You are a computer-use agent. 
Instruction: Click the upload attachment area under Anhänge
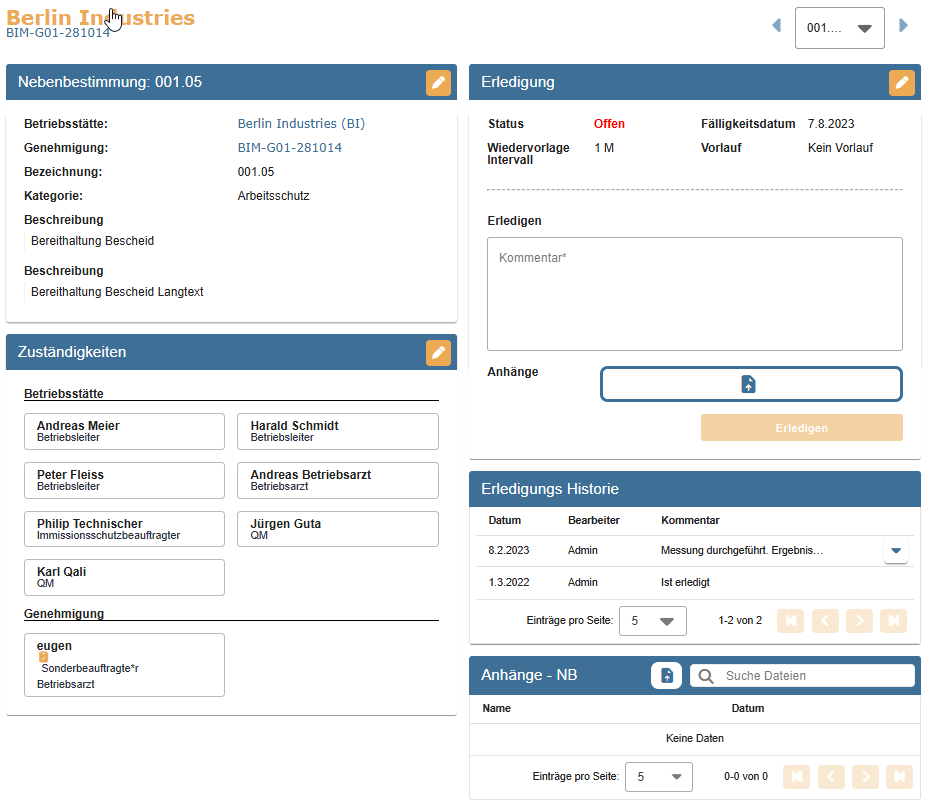(x=750, y=384)
